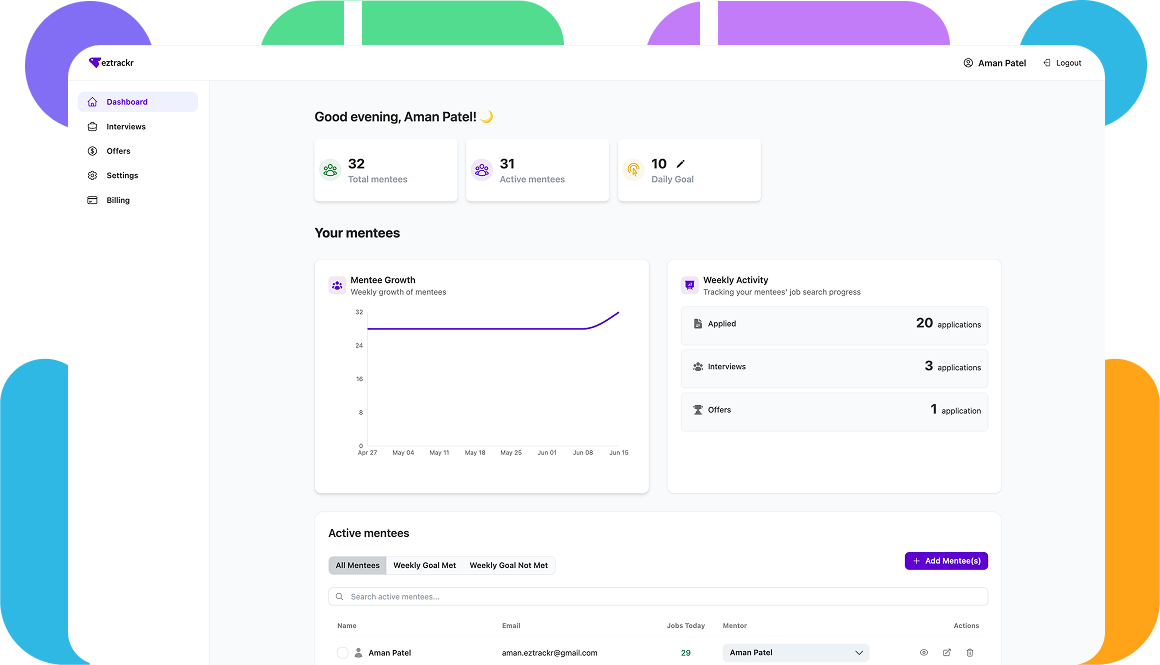Click the person icon beside Aman Patel row

[359, 653]
